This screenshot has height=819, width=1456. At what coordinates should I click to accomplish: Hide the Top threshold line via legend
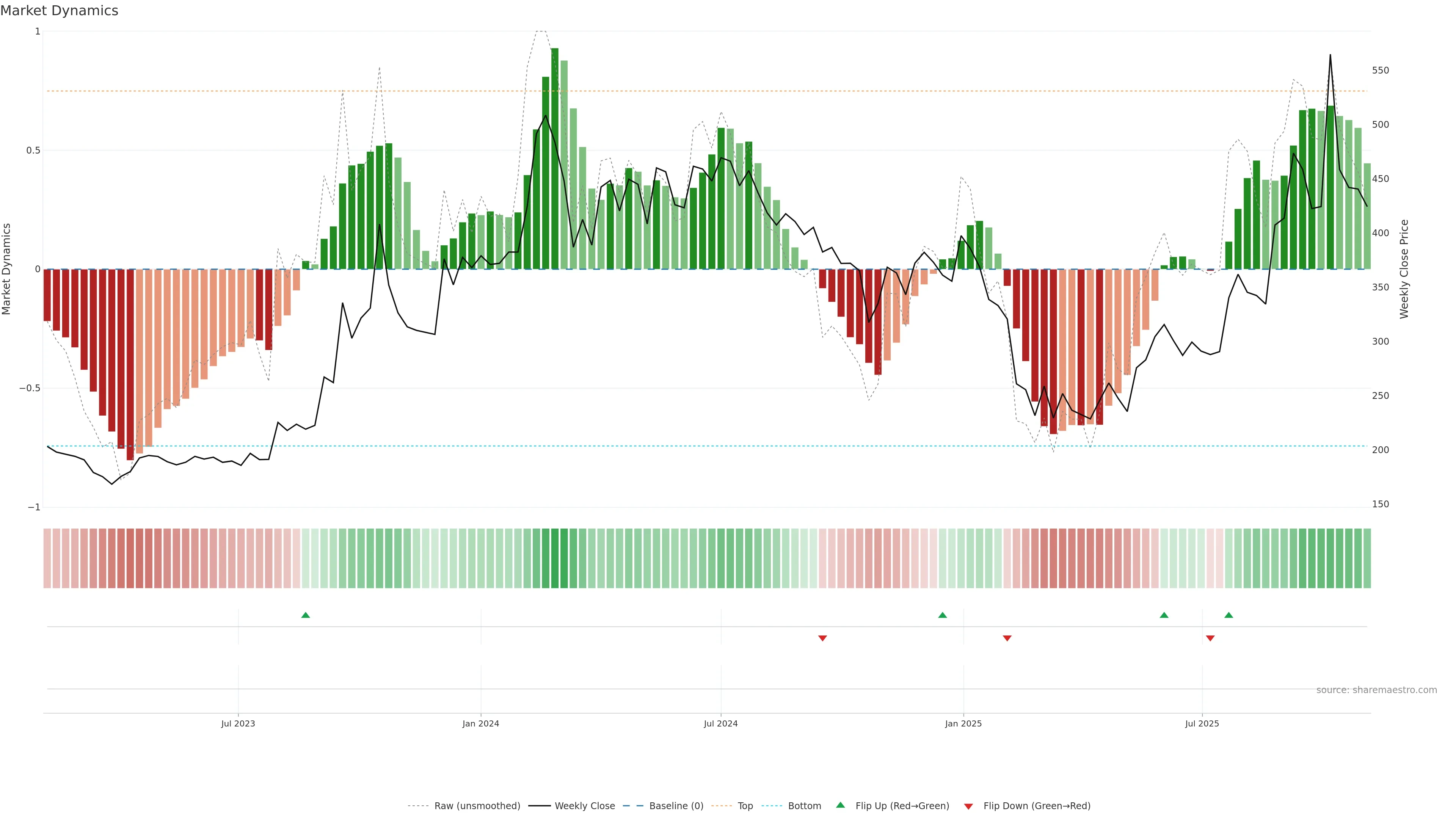point(745,806)
